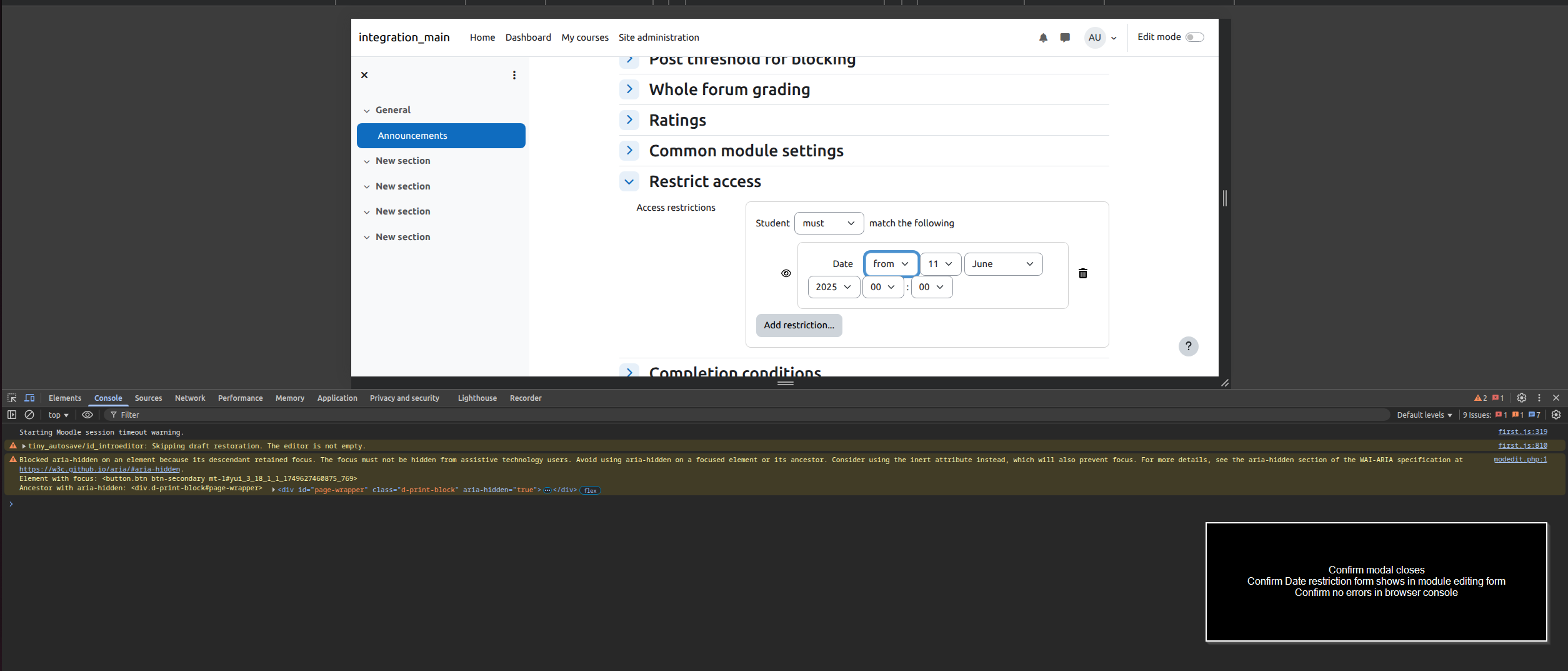This screenshot has height=671, width=1568.
Task: Expand the tiny_autosave warning message
Action: 24,446
